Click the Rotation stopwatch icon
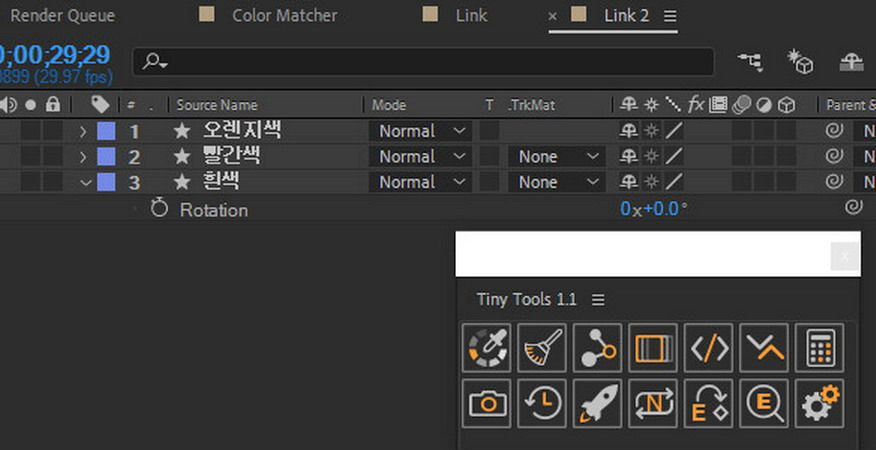The height and width of the screenshot is (450, 876). pyautogui.click(x=159, y=209)
